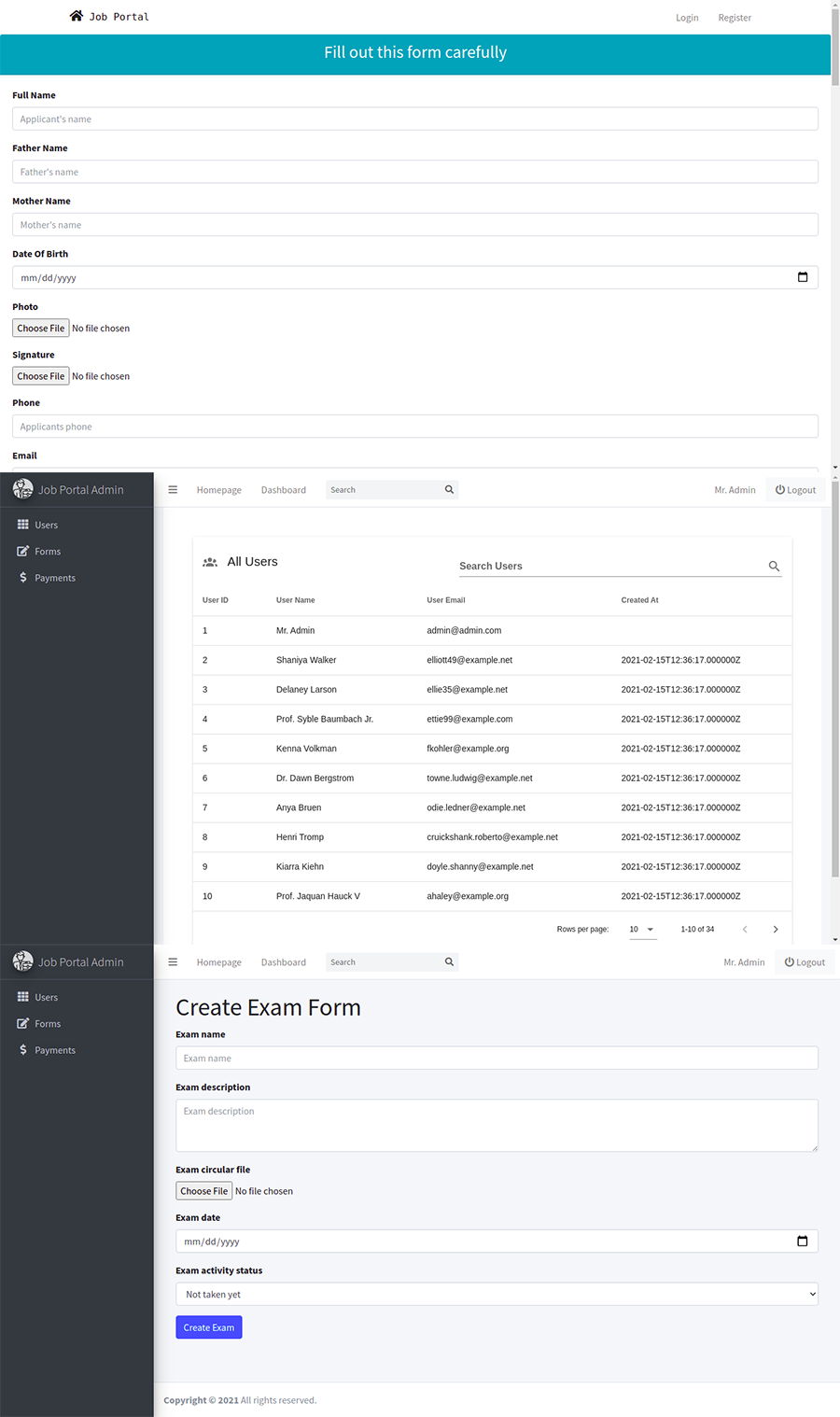Open the Exam date calendar picker icon
Viewport: 840px width, 1417px height.
click(802, 1242)
